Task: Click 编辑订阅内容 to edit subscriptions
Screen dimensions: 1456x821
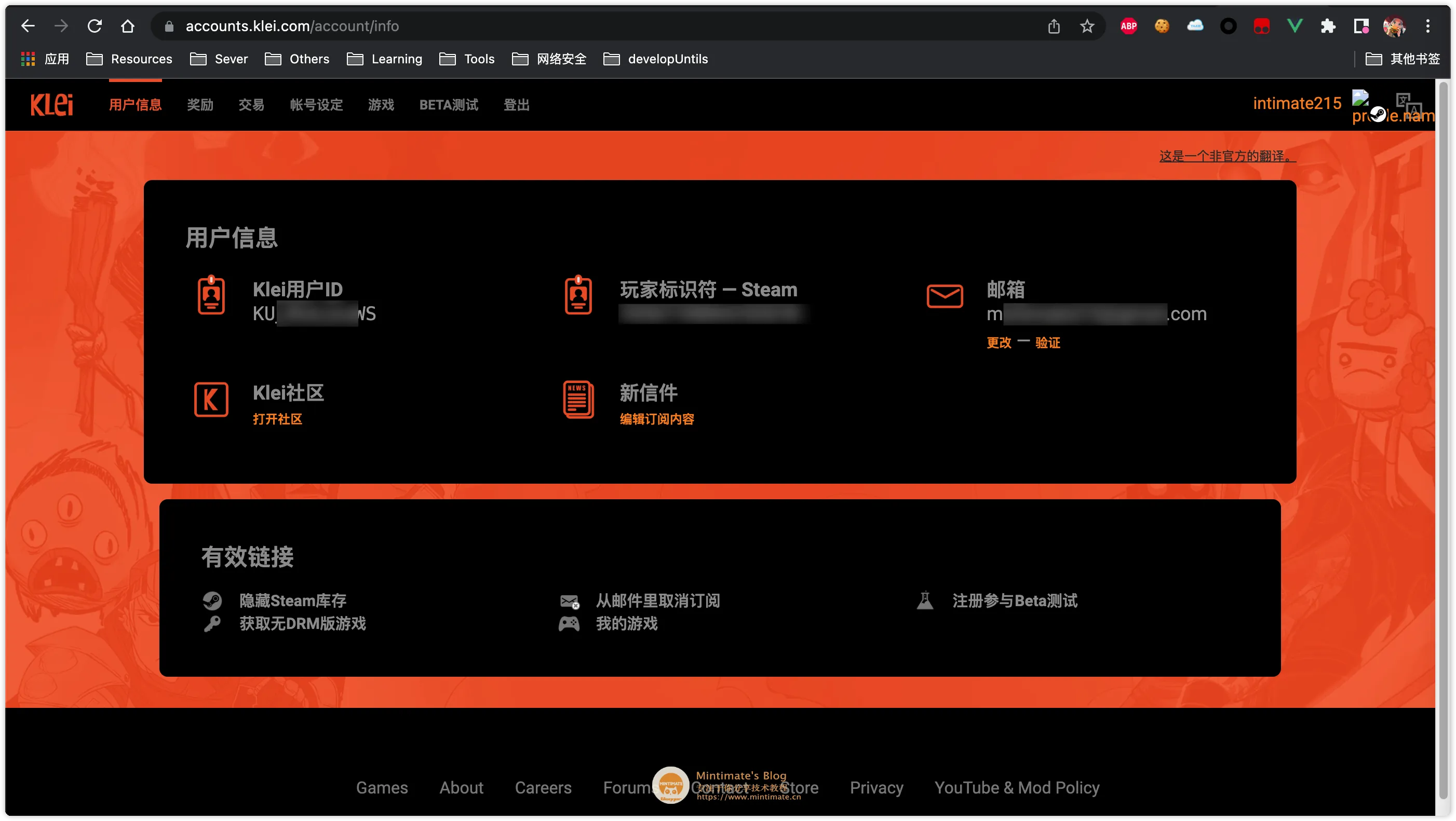Action: tap(656, 419)
